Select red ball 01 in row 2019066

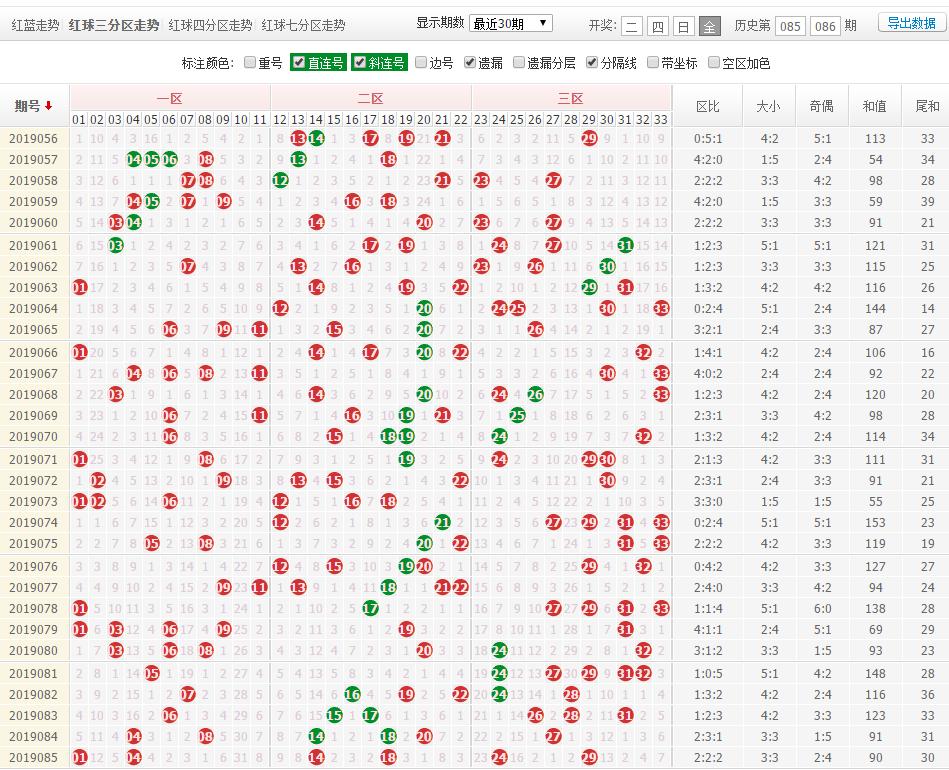(x=79, y=352)
